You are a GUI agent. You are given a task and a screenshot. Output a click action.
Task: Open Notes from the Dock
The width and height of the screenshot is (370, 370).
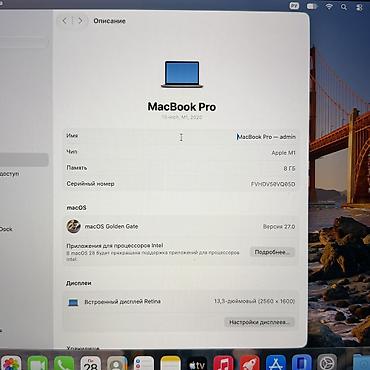click(x=170, y=363)
